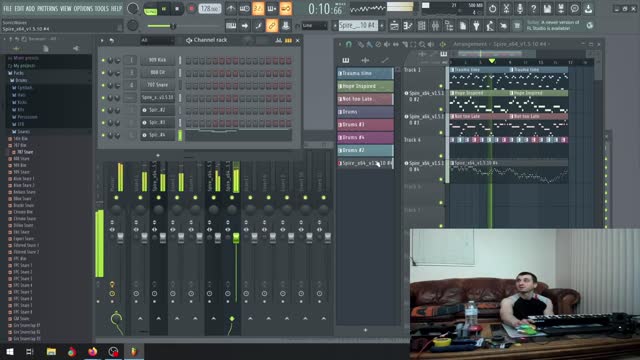This screenshot has height=360, width=640.
Task: Click the question mark help icon
Action: click(533, 8)
